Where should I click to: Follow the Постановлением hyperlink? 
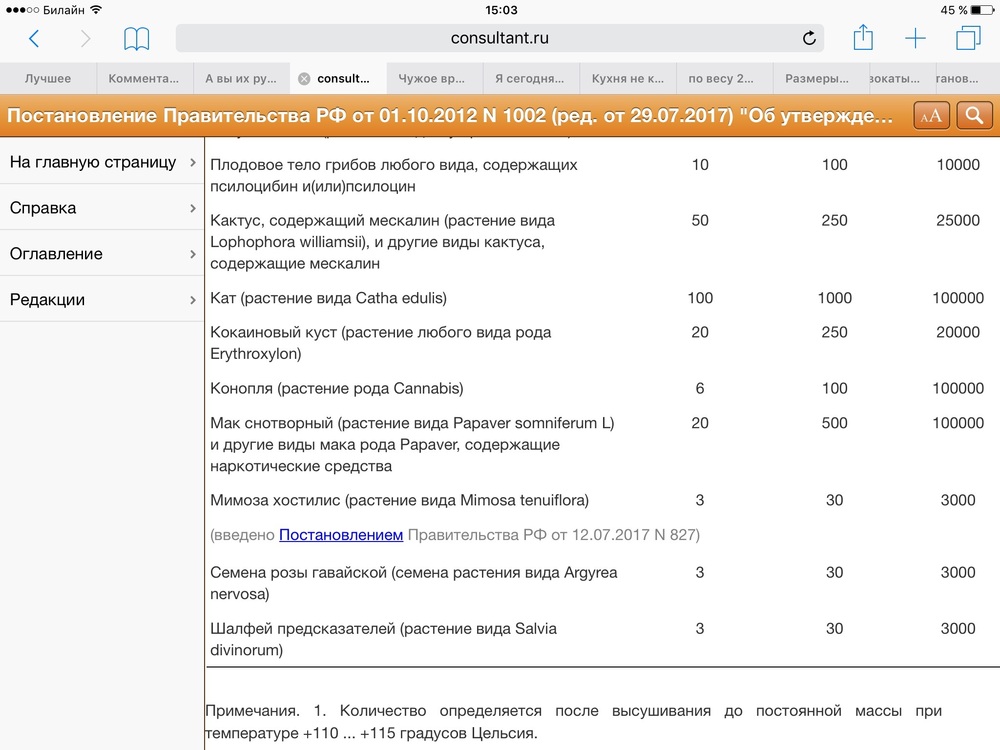click(341, 534)
